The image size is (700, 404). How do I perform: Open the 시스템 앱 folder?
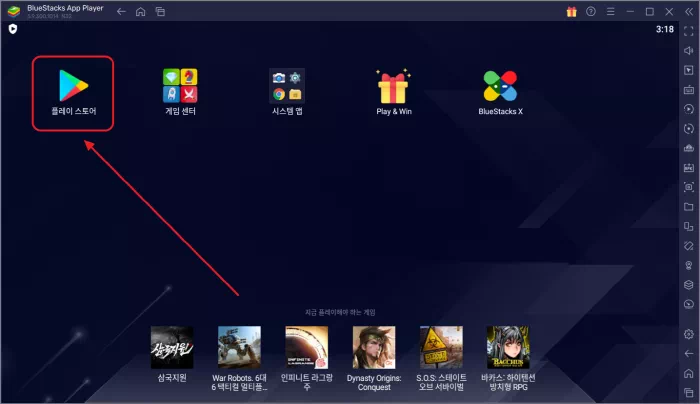(x=287, y=92)
